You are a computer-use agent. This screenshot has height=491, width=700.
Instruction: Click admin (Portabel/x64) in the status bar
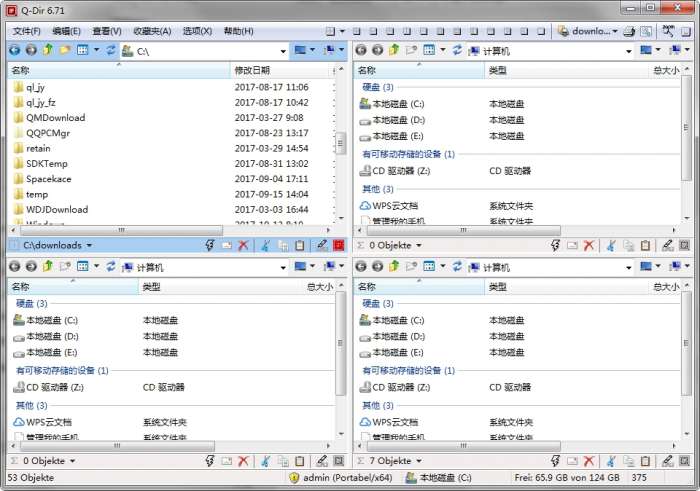[x=341, y=478]
